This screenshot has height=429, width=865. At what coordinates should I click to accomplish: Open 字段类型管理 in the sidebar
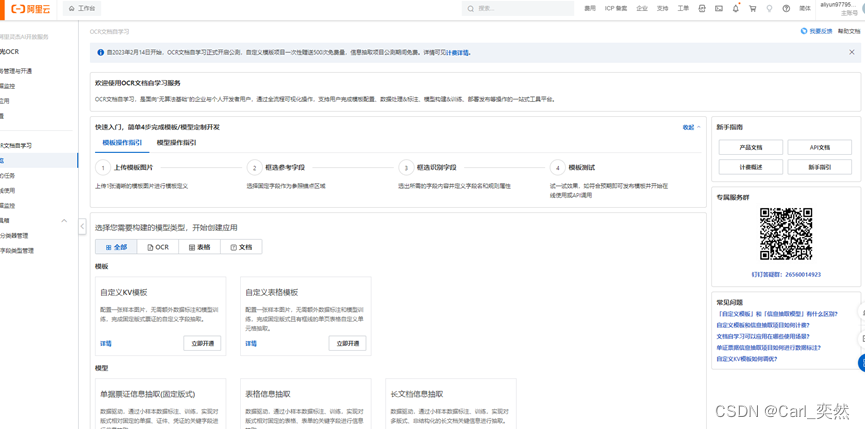[17, 250]
